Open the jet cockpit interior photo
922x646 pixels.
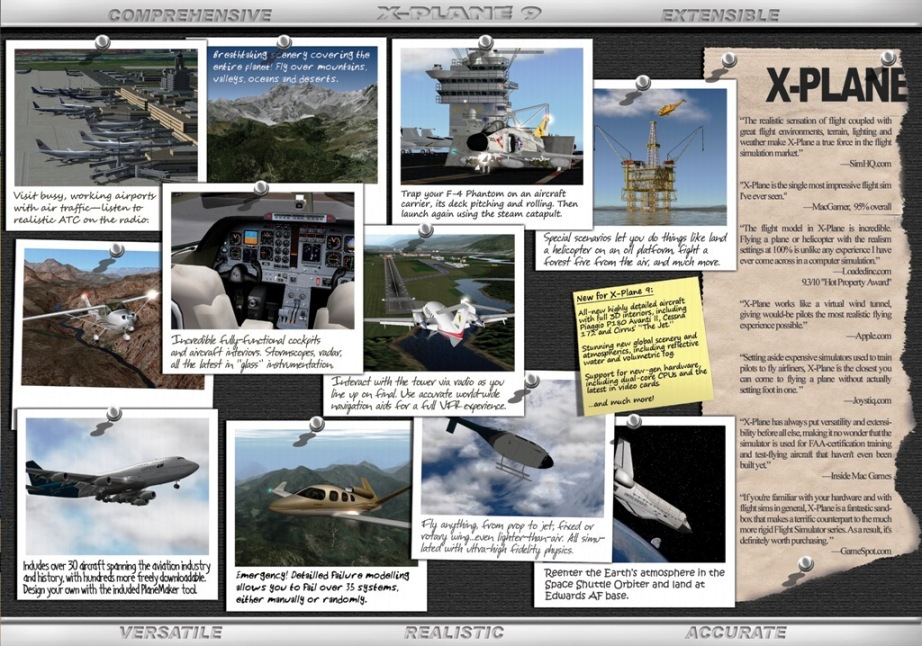click(x=263, y=260)
